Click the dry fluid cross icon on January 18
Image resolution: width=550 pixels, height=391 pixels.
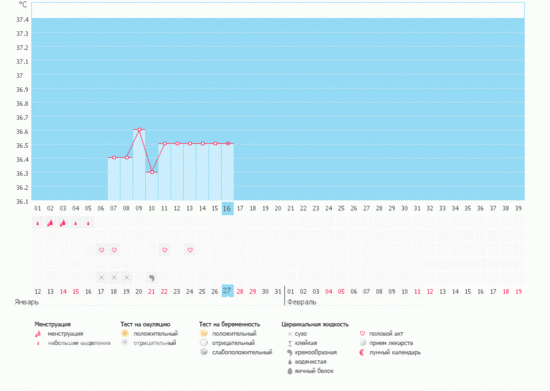tap(114, 278)
